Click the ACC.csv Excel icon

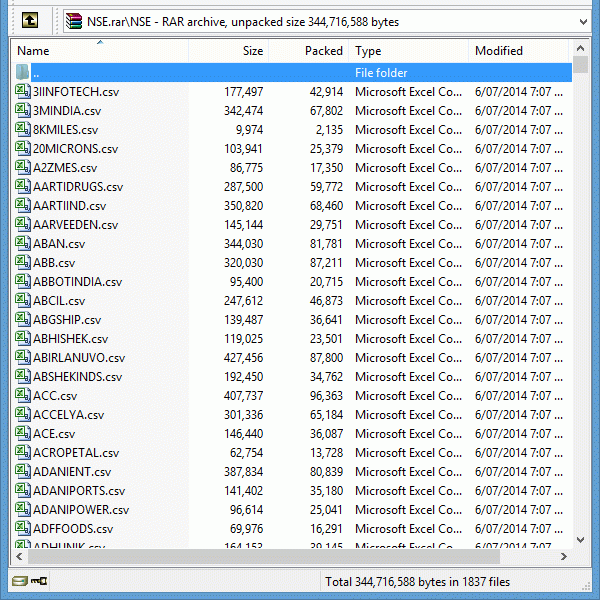tap(23, 396)
